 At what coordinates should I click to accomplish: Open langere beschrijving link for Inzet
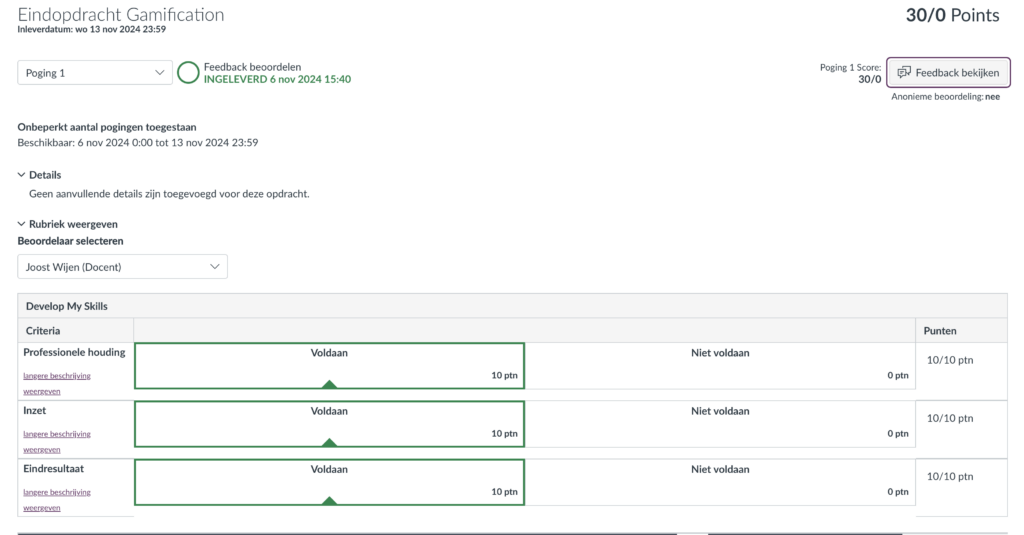(x=57, y=442)
